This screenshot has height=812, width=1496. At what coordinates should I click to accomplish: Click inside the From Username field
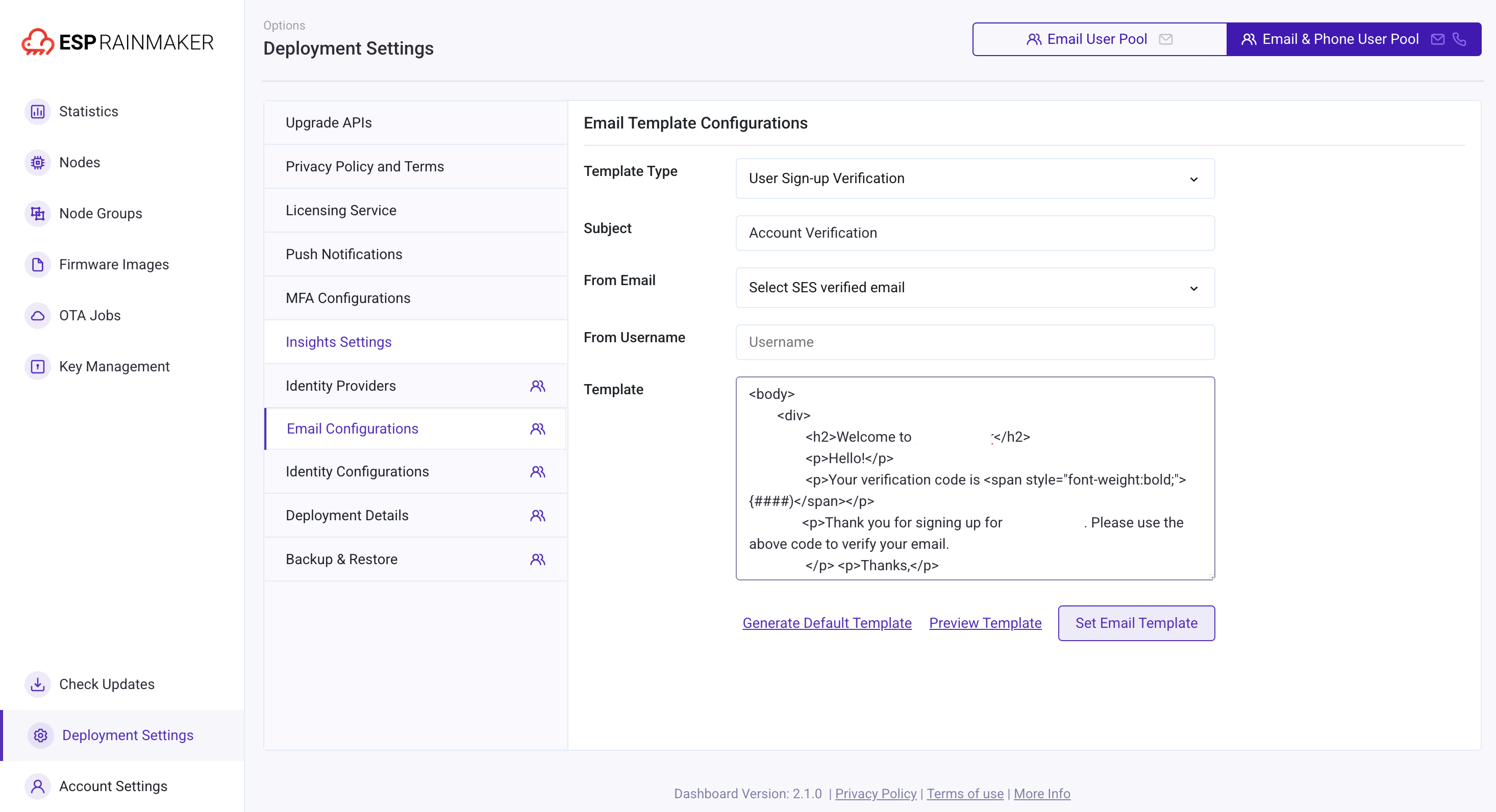point(974,342)
